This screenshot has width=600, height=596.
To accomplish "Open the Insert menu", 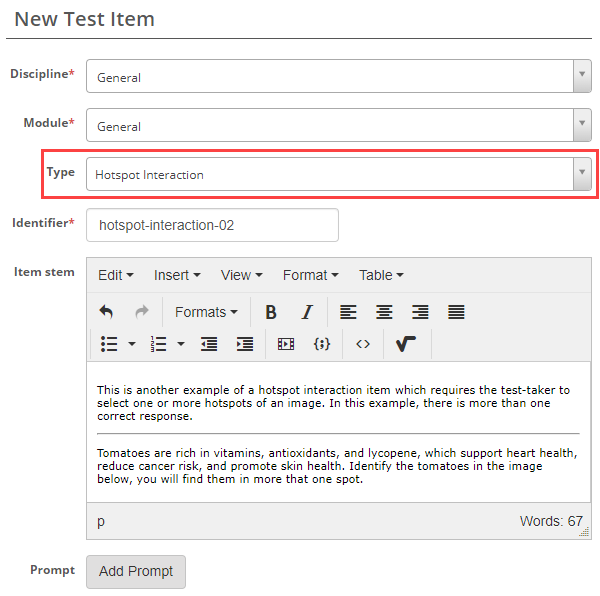I will point(177,275).
